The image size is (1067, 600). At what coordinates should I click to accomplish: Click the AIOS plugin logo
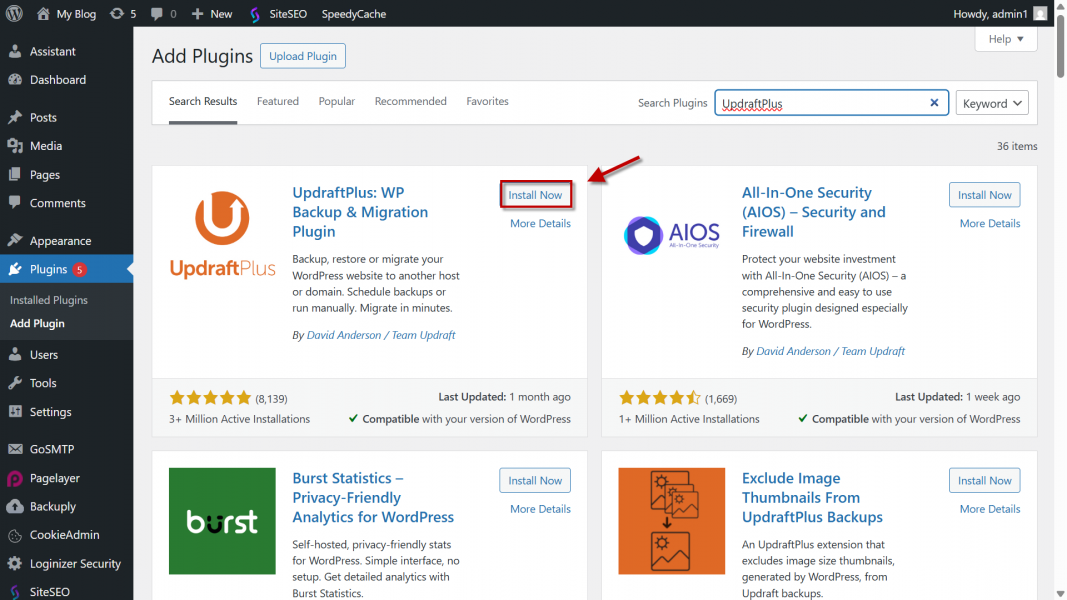[x=671, y=235]
